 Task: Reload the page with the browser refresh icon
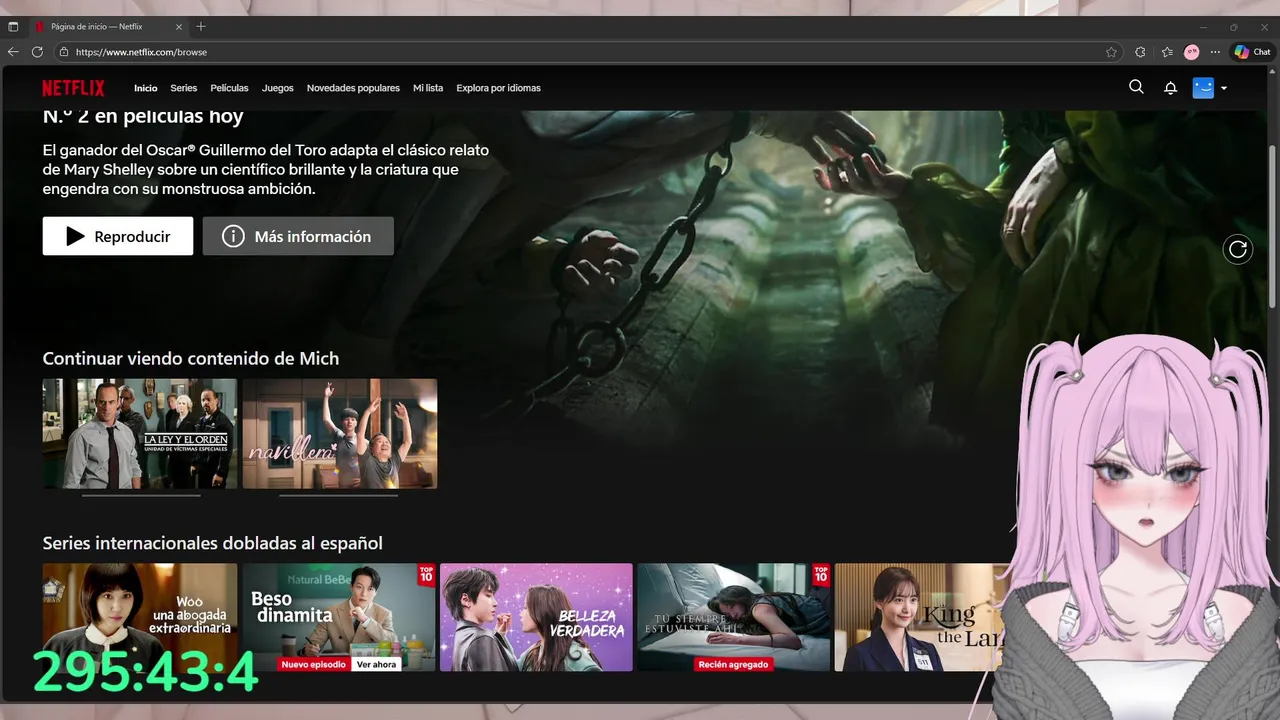coord(37,52)
